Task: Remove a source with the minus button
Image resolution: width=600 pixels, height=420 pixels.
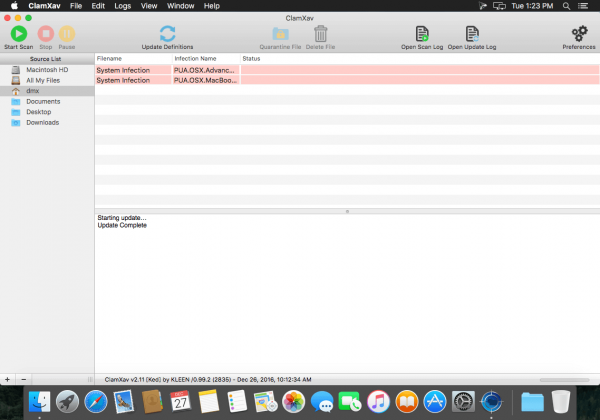Action: pos(24,379)
